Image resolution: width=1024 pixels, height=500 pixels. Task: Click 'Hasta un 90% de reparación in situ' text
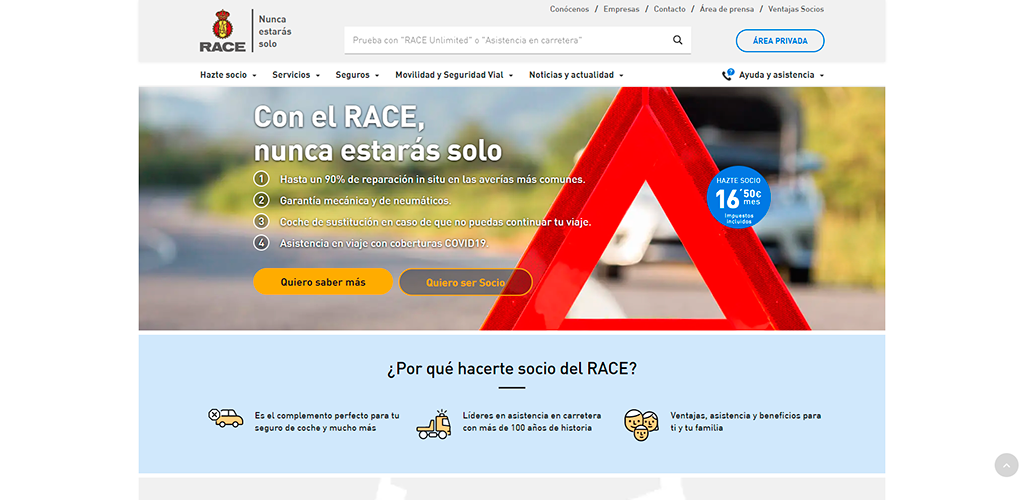[x=432, y=179]
